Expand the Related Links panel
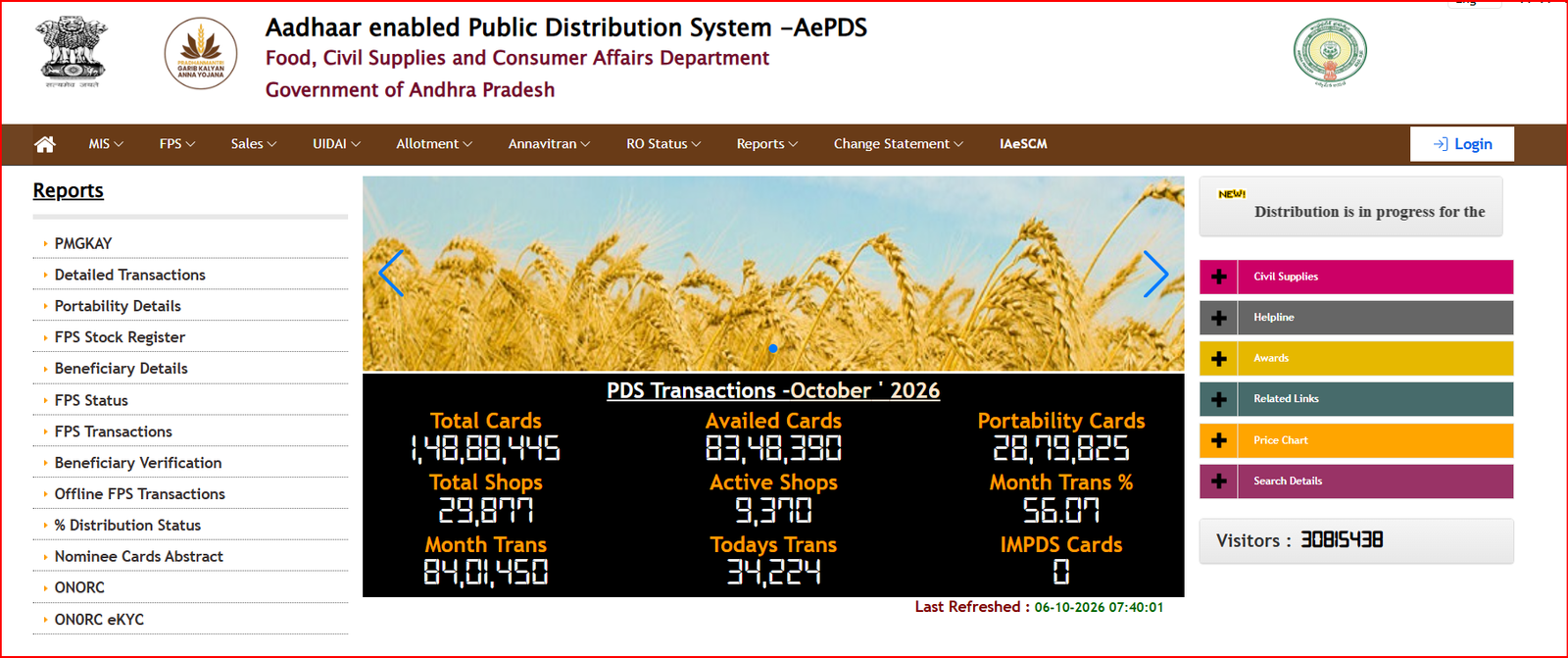Viewport: 1568px width, 658px height. pos(1356,399)
